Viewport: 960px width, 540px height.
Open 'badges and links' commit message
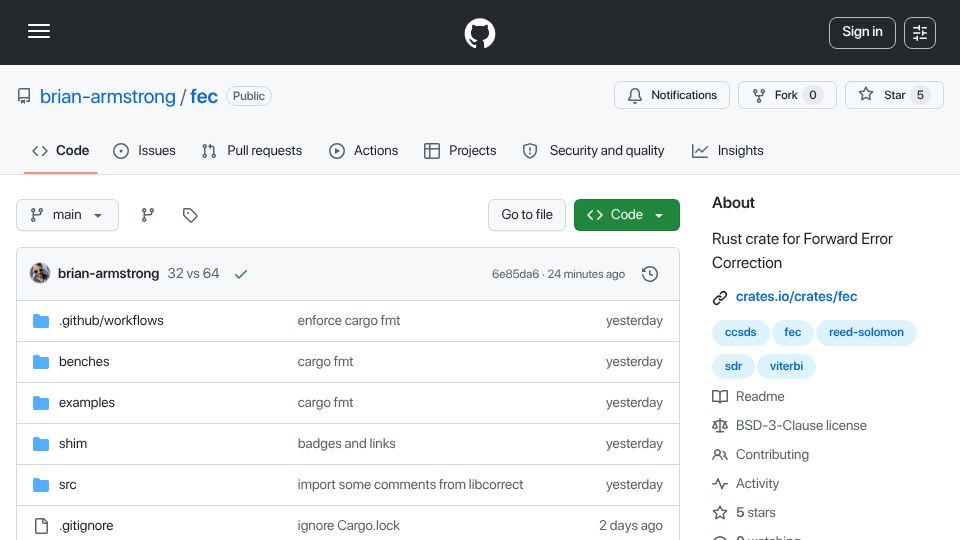[347, 443]
